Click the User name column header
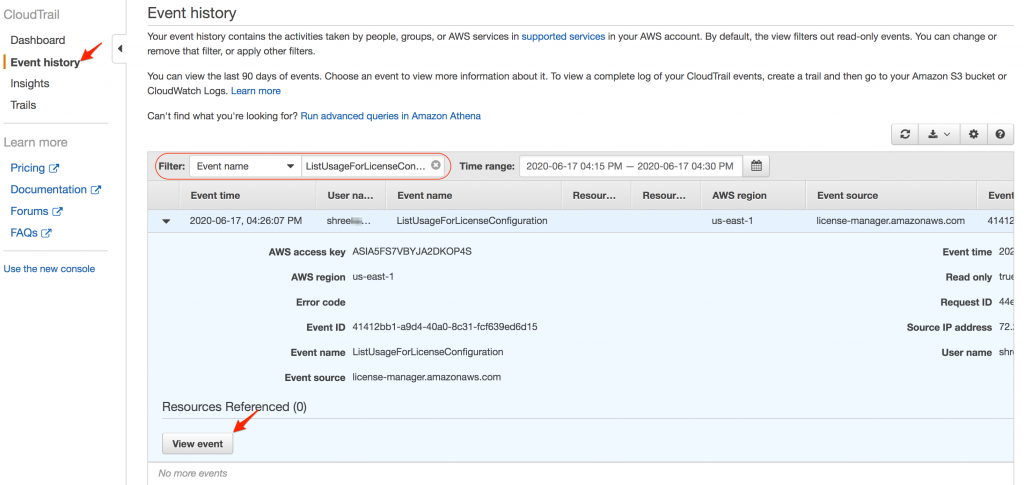 pos(350,195)
